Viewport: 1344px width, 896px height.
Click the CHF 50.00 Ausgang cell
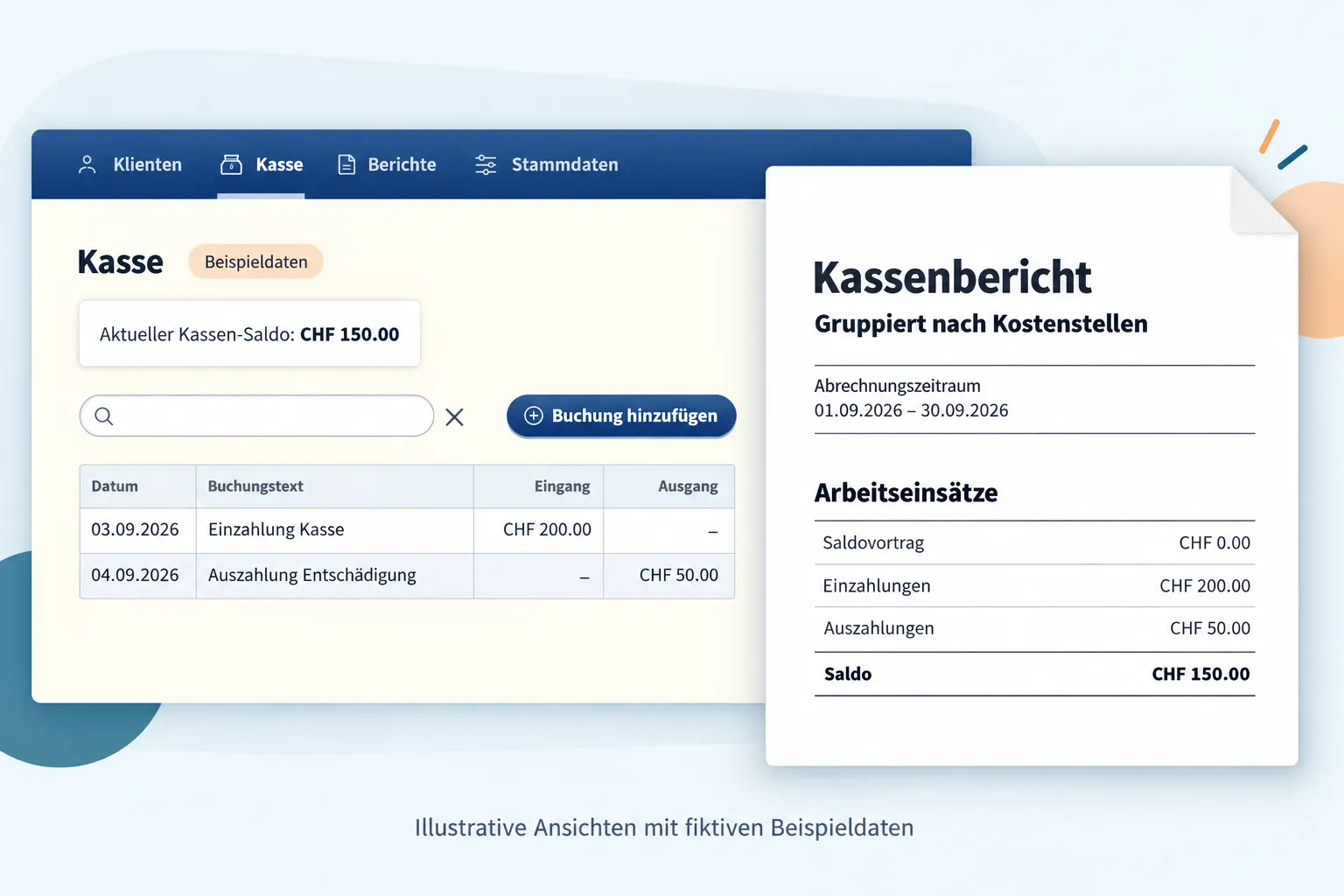669,576
